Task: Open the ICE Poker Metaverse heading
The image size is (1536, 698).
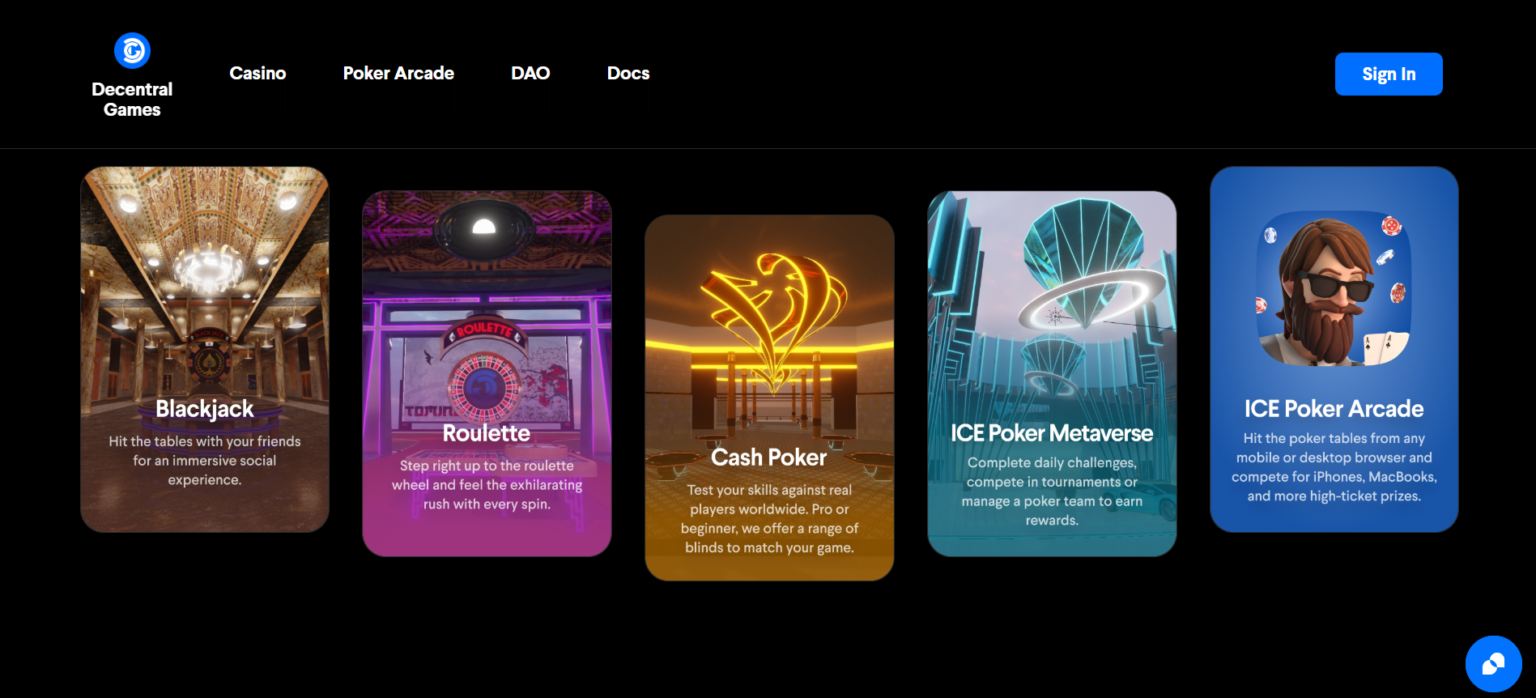Action: coord(1052,433)
